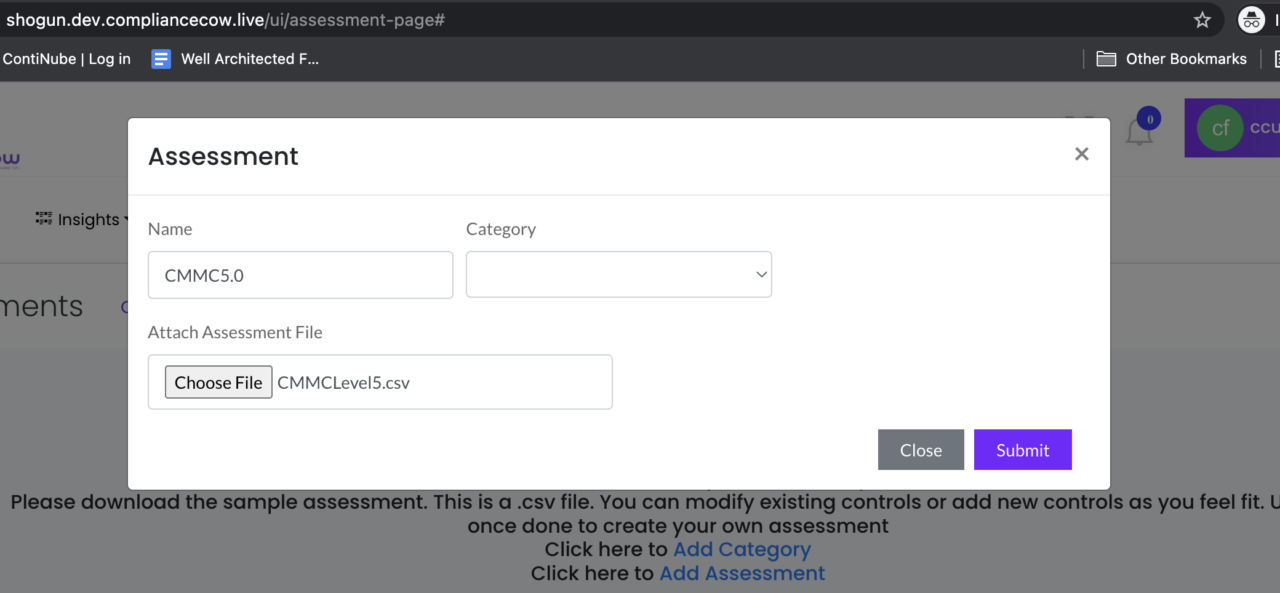The image size is (1280, 593).
Task: Click the attached CMMCLevel5.csv file name
Action: 343,382
